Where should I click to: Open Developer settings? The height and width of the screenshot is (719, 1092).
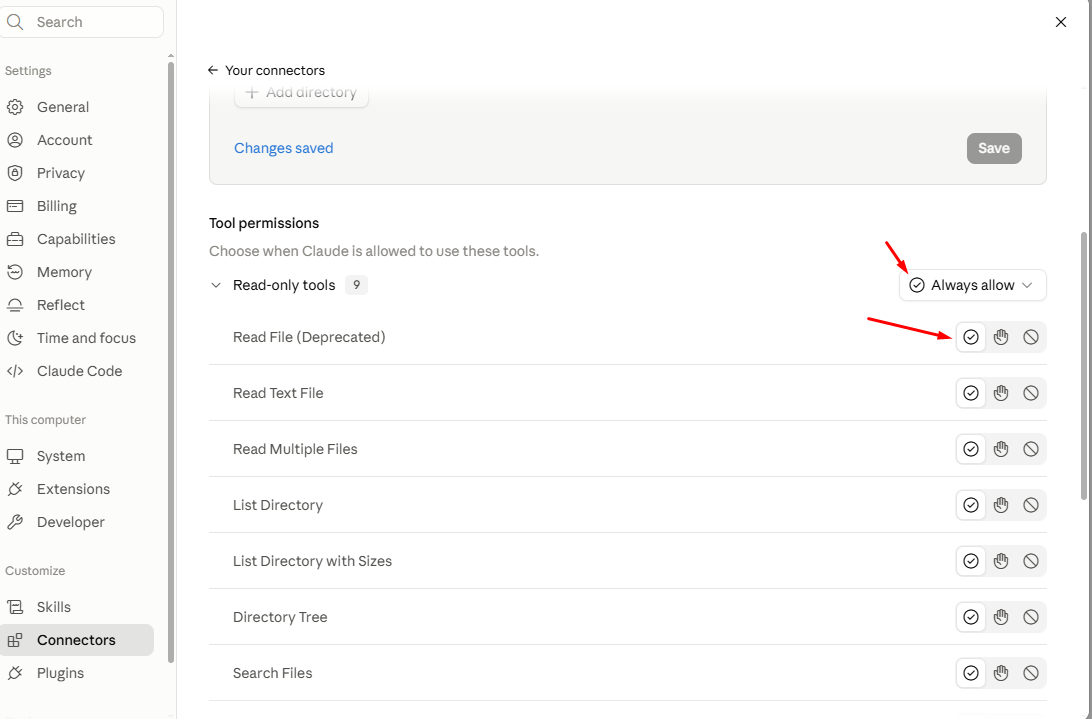[77, 522]
